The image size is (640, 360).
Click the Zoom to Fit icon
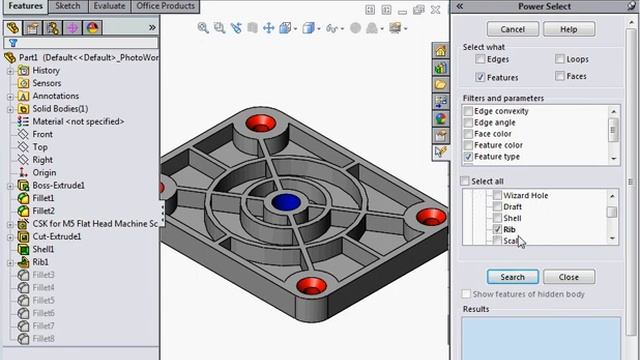[203, 28]
